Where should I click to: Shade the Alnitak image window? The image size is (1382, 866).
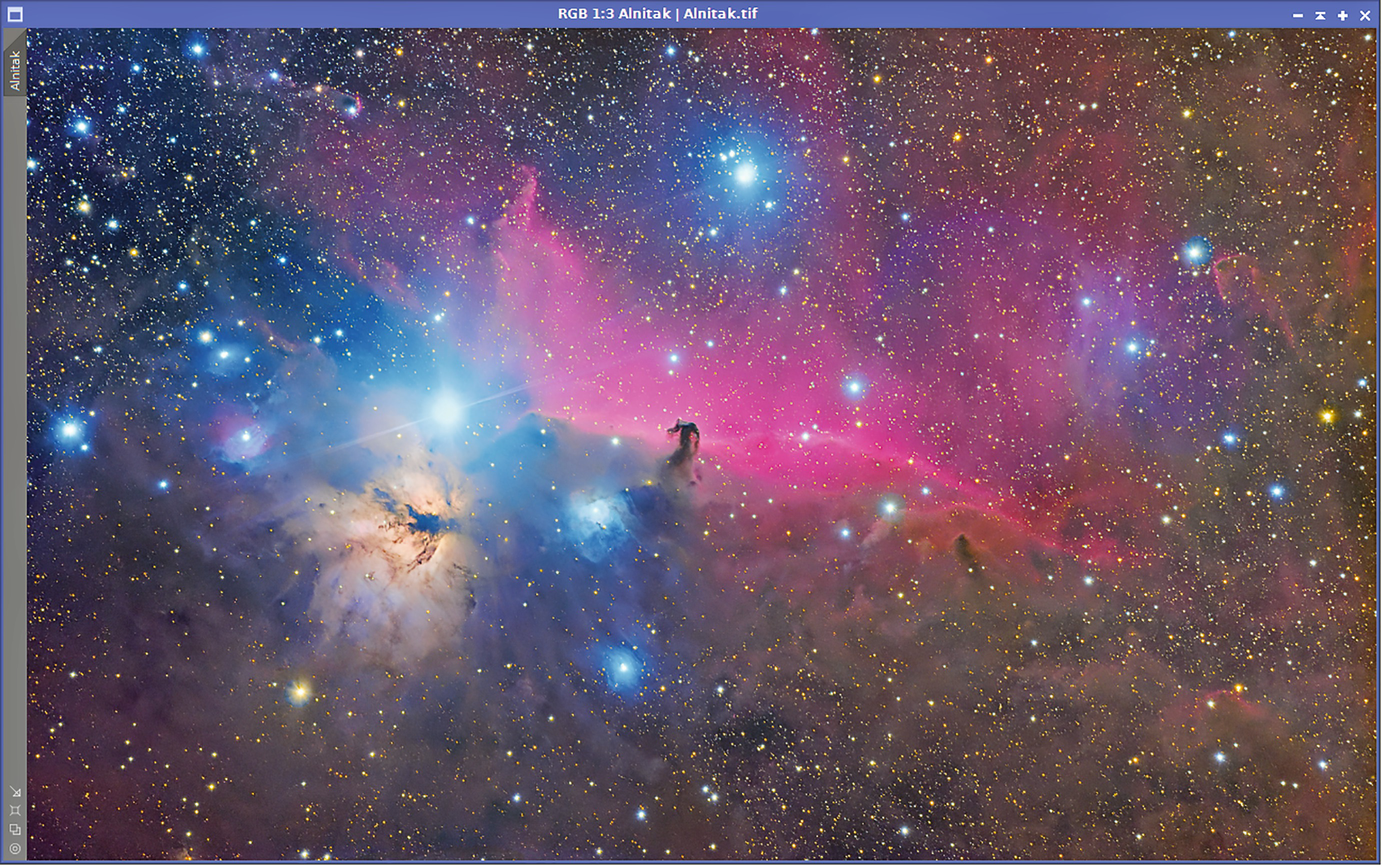(x=1320, y=15)
